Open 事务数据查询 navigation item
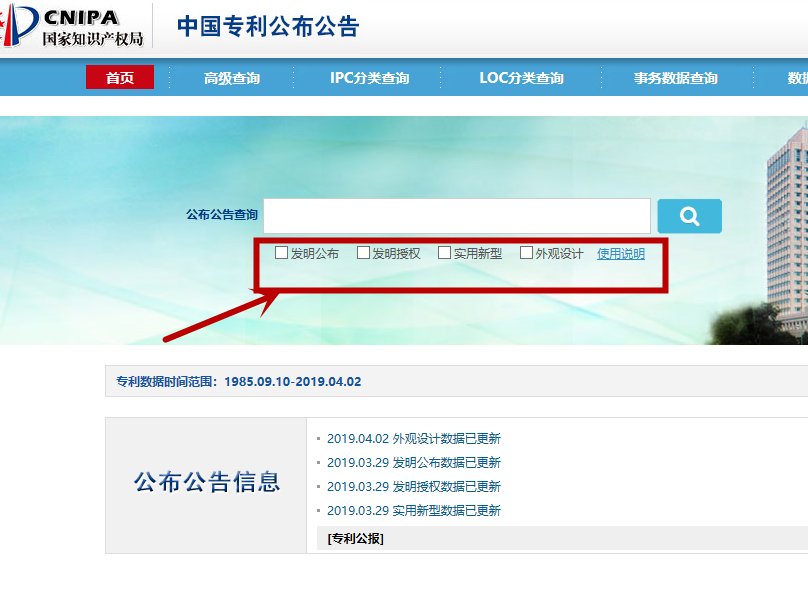 675,78
